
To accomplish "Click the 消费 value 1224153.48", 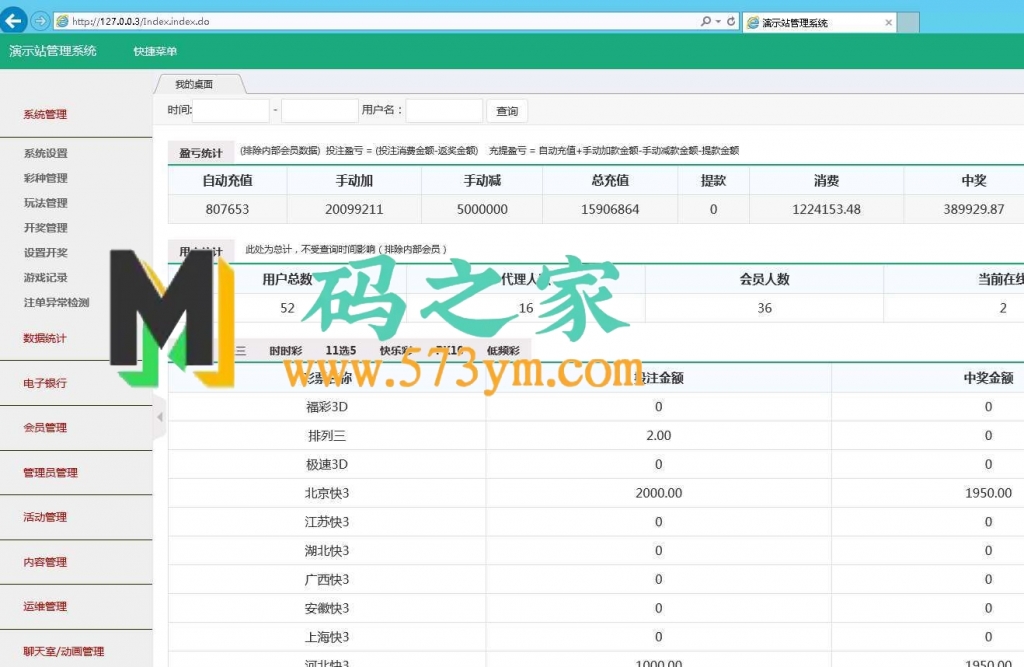I will 826,210.
